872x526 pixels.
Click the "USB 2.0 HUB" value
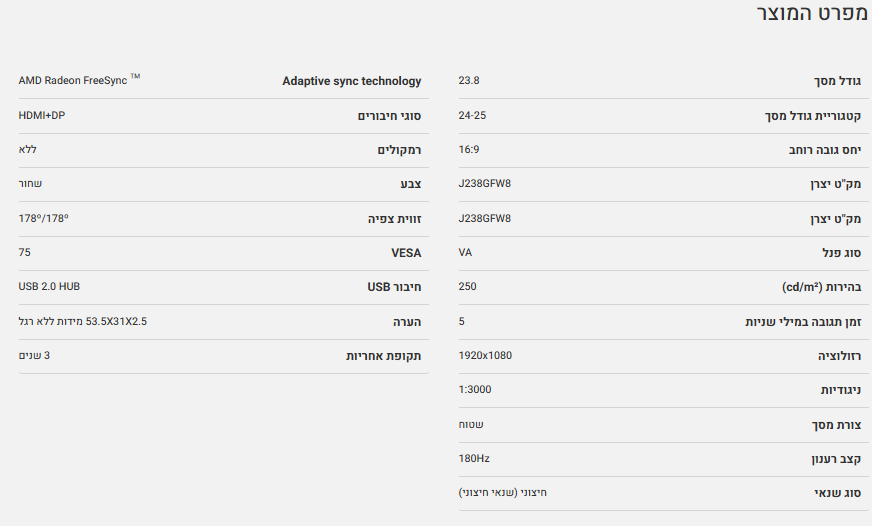click(49, 286)
